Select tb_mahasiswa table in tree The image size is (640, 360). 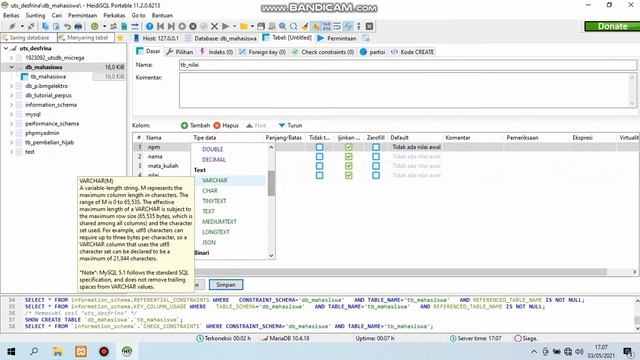tap(48, 76)
